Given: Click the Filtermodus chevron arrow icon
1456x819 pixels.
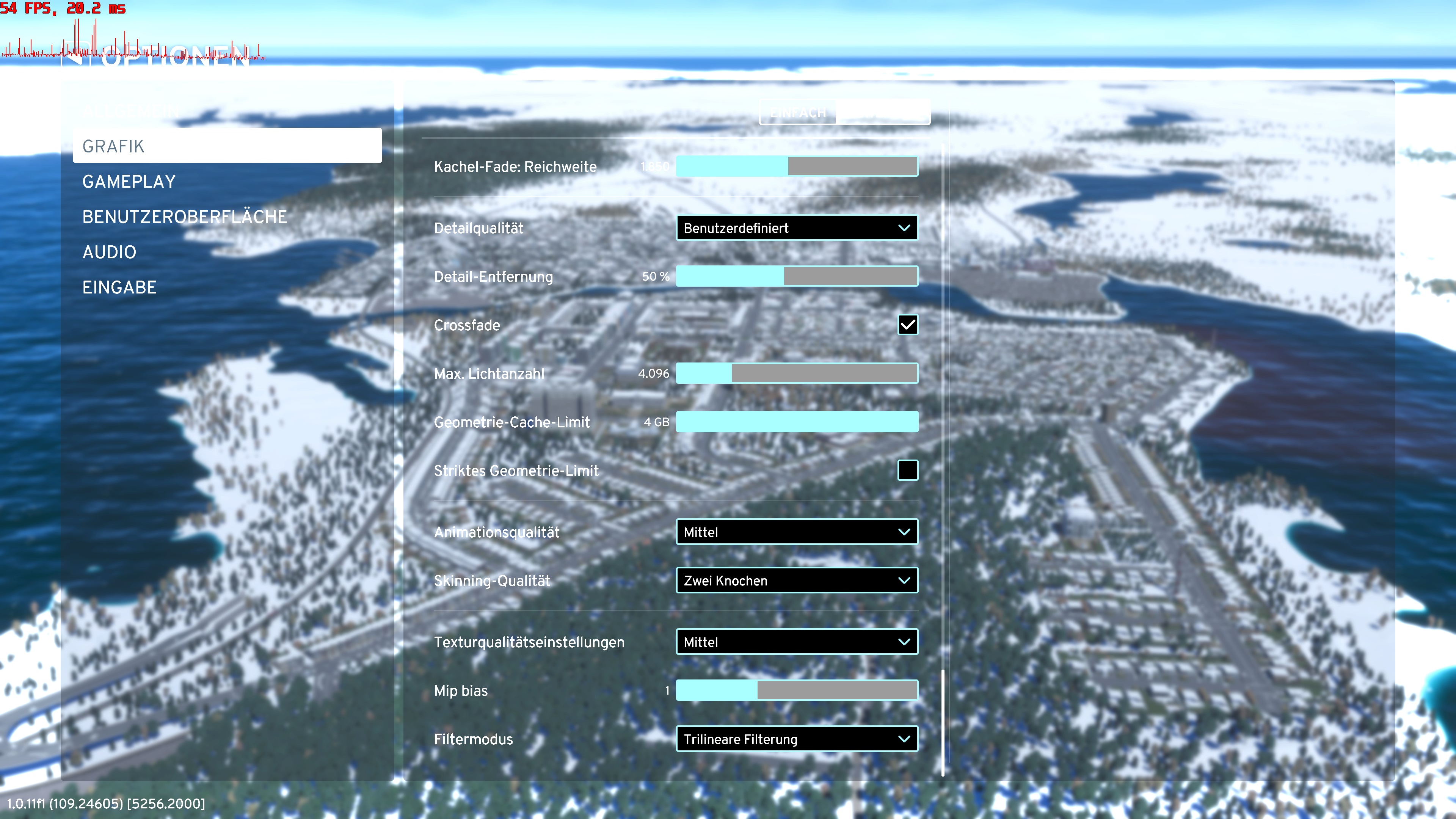Looking at the screenshot, I should [904, 739].
